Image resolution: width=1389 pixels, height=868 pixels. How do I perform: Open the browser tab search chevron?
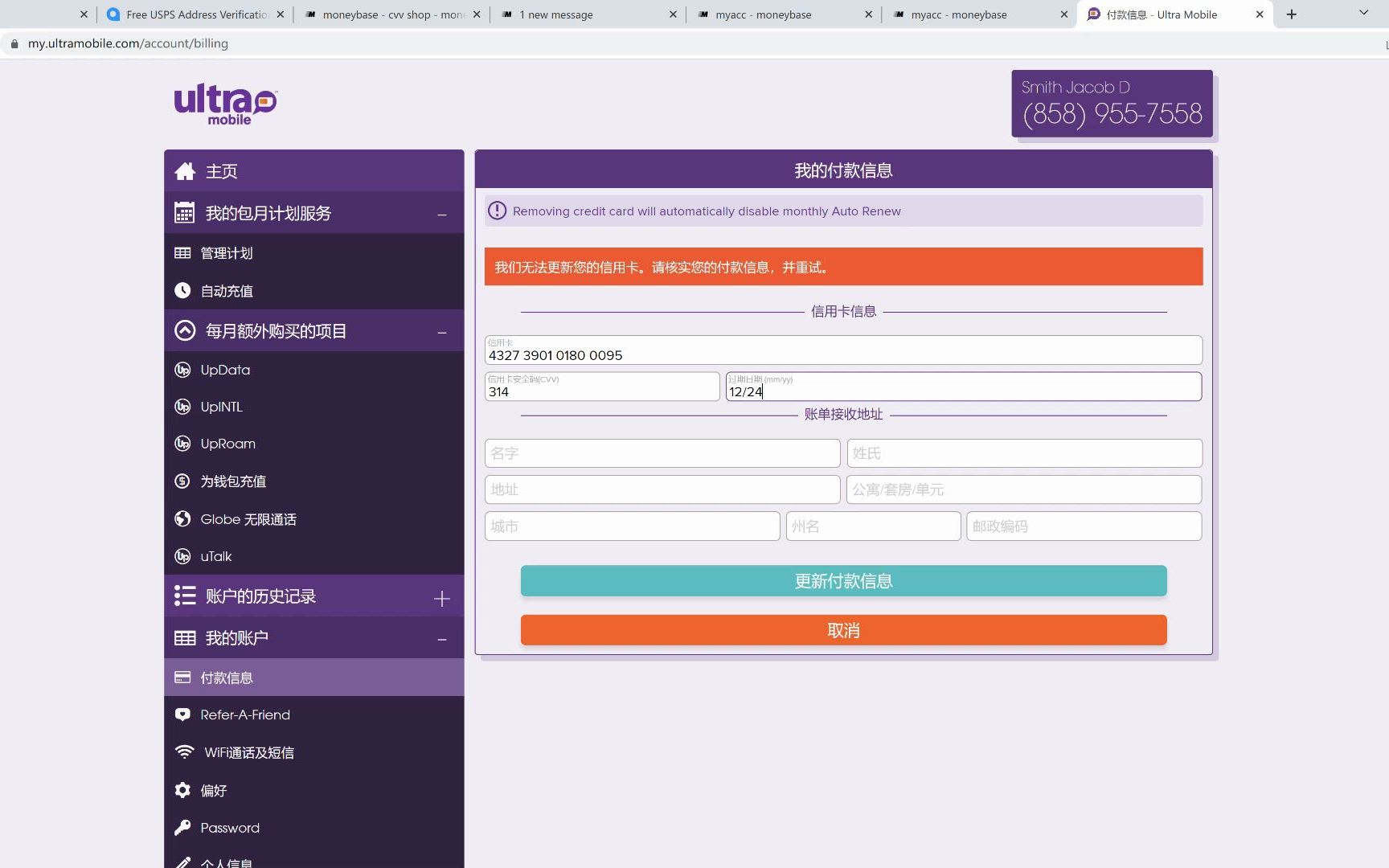1363,13
